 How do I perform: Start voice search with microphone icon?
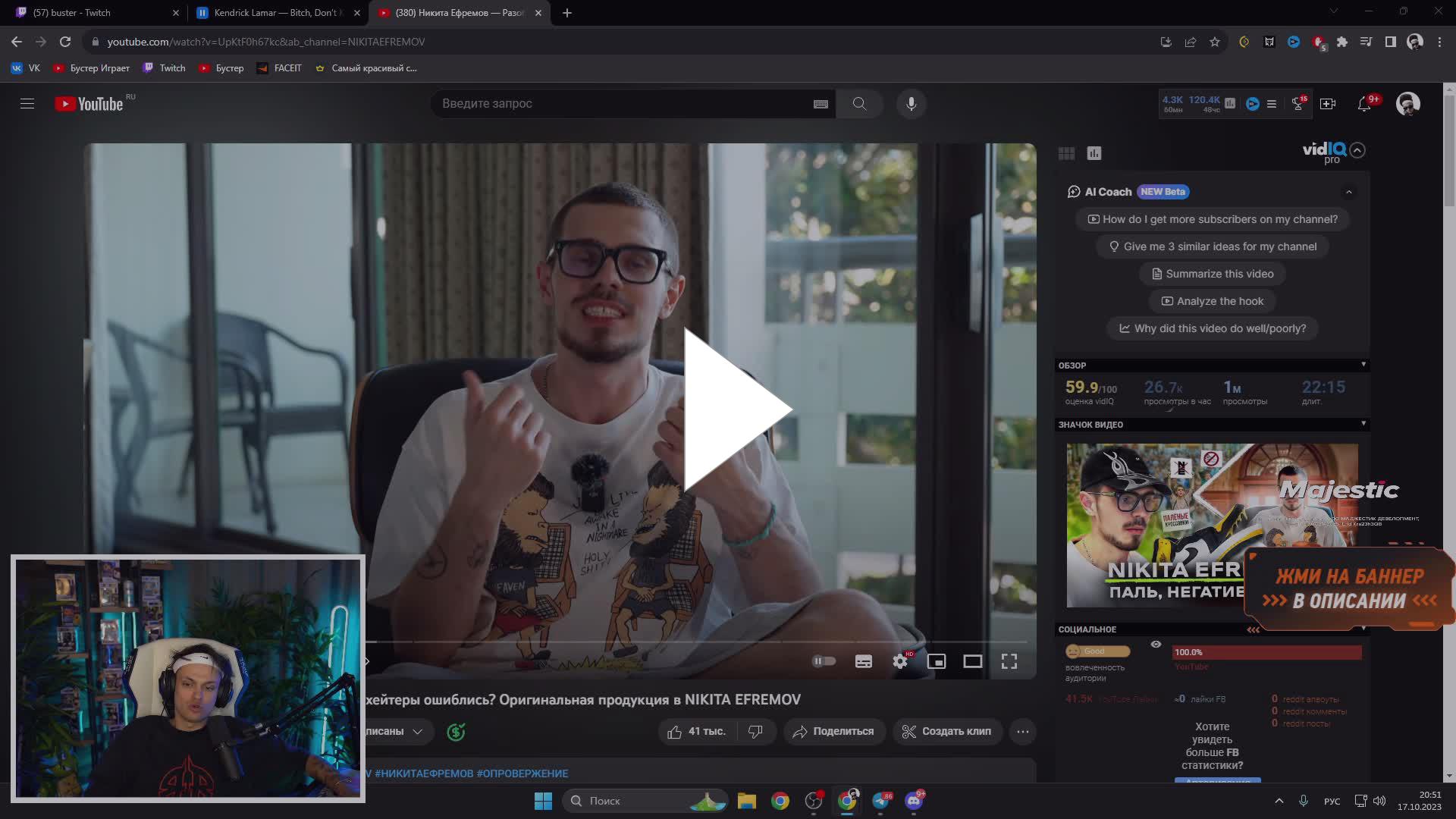click(912, 103)
